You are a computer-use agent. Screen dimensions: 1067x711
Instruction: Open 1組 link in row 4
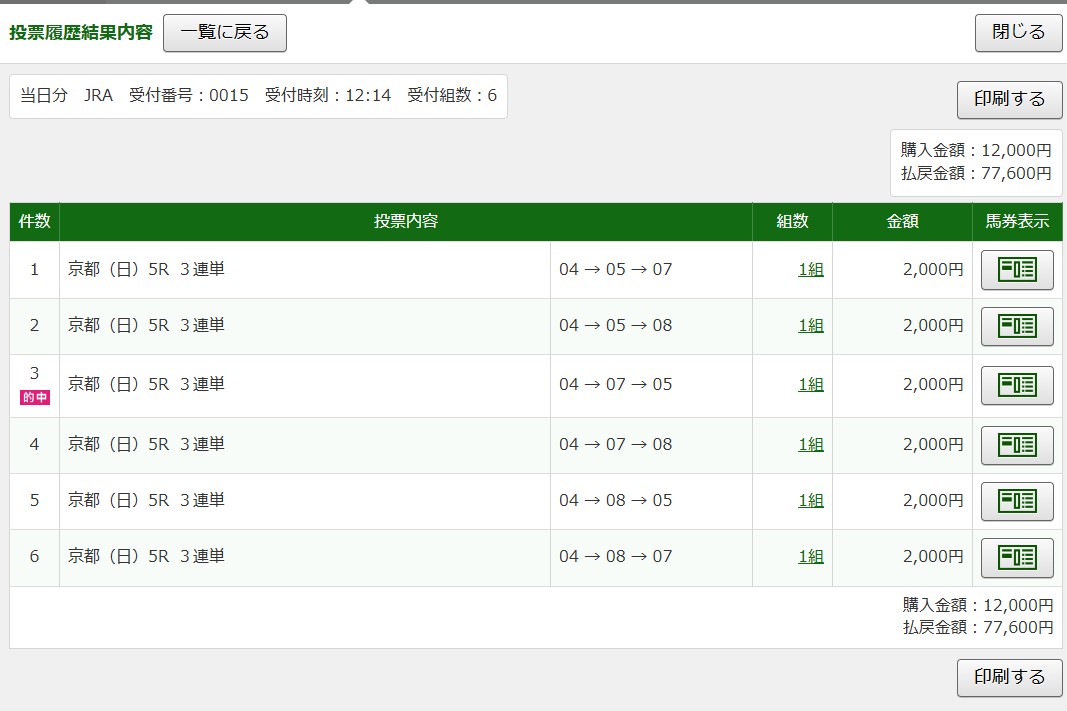tap(810, 444)
